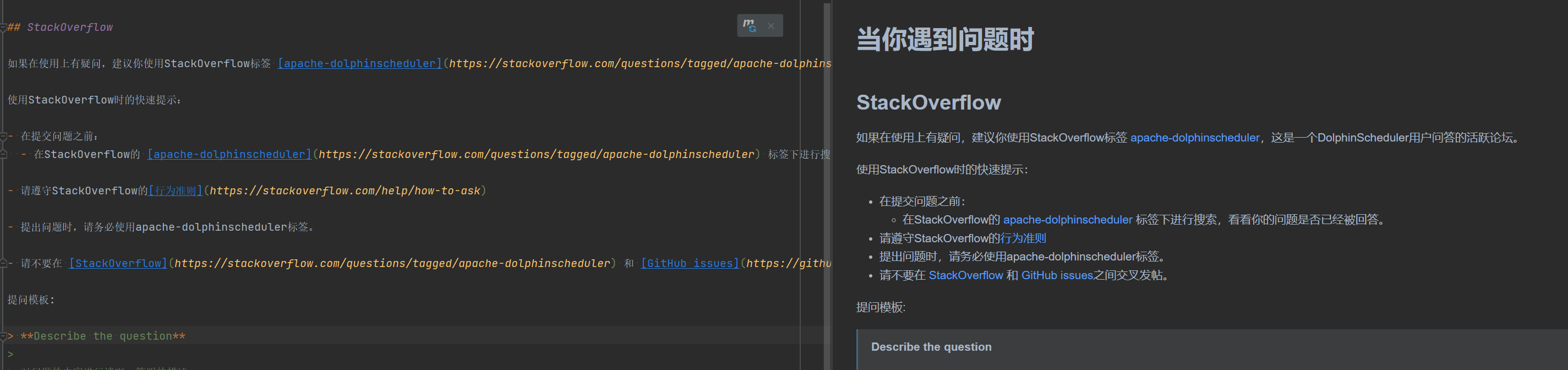Collapse the '在提交问题之前' list item fold
This screenshot has width=1568, height=370.
pyautogui.click(x=3, y=137)
